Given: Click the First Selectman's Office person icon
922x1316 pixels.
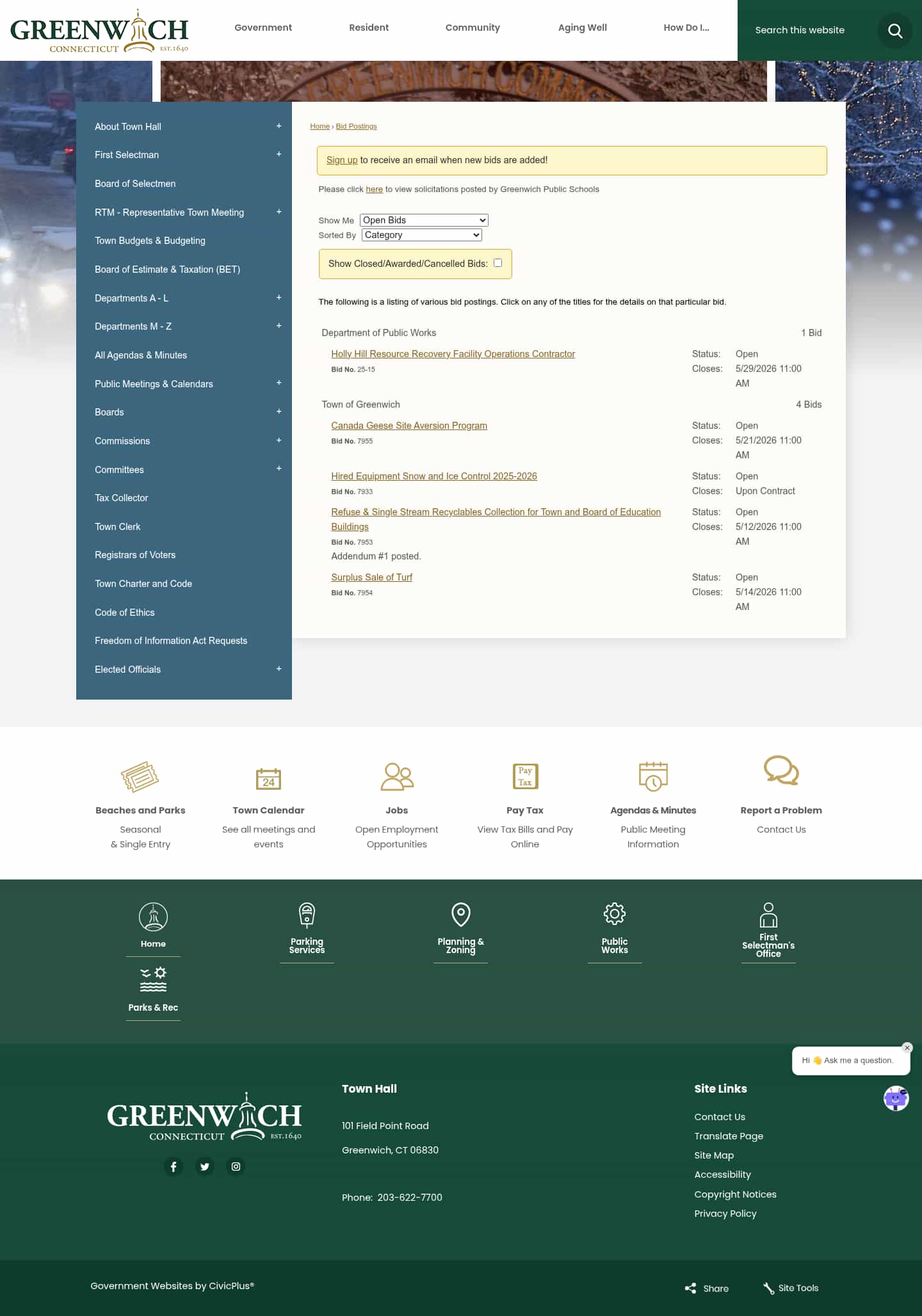Looking at the screenshot, I should [x=768, y=915].
